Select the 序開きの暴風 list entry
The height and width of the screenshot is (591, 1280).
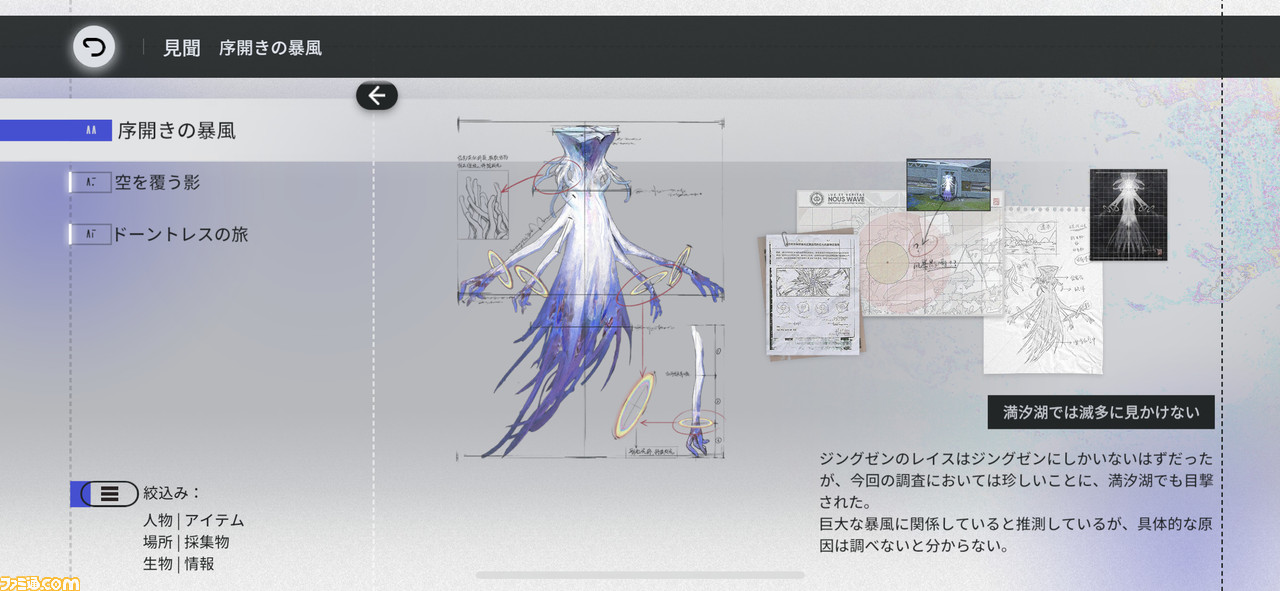[x=186, y=130]
